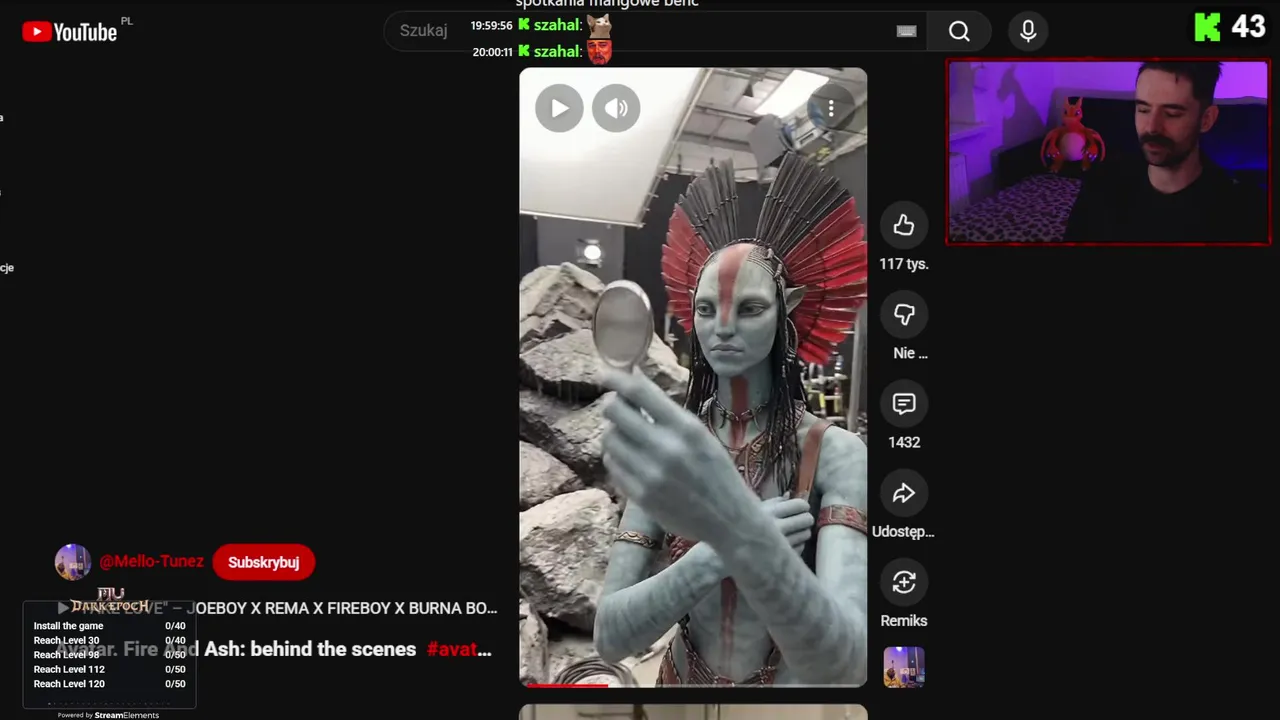Click the szahal username at 20:00:11

coord(557,51)
